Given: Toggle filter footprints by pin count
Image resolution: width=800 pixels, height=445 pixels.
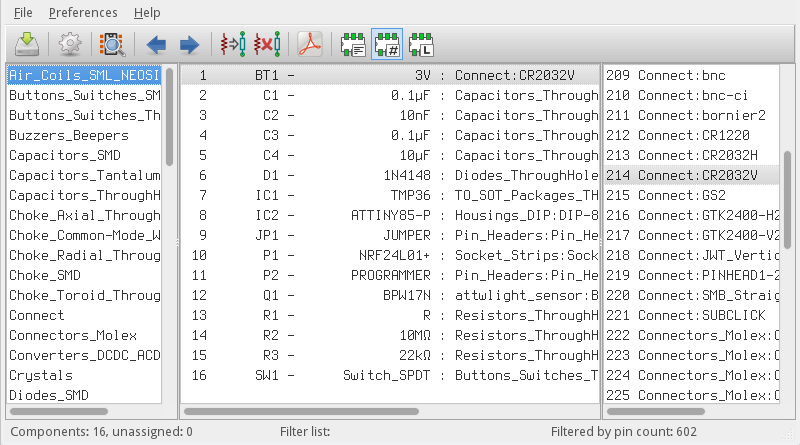Looking at the screenshot, I should (387, 44).
